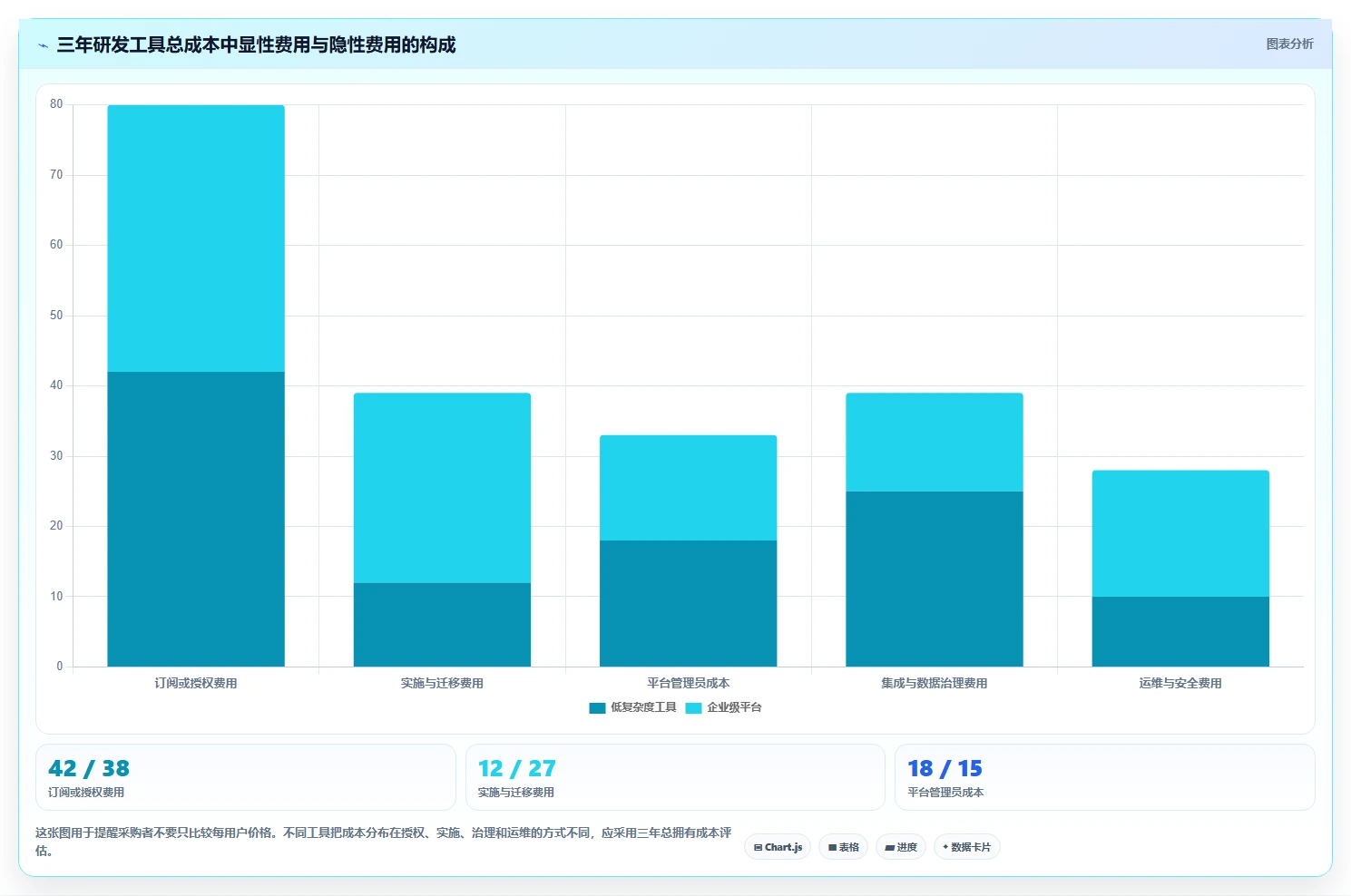Click the lightning icon beside the chart title

43,45
